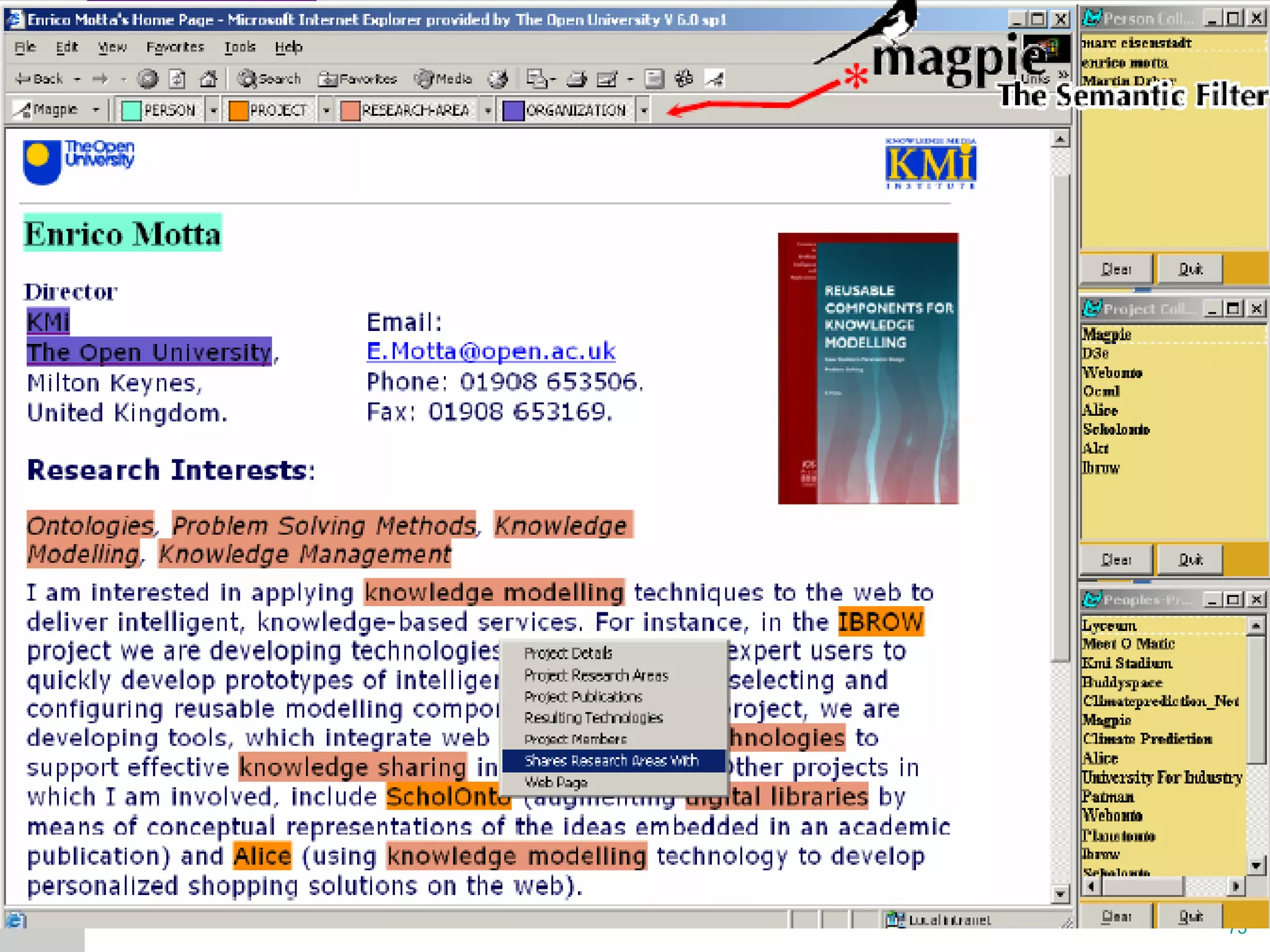
Task: Click the History globe icon
Action: coord(497,79)
